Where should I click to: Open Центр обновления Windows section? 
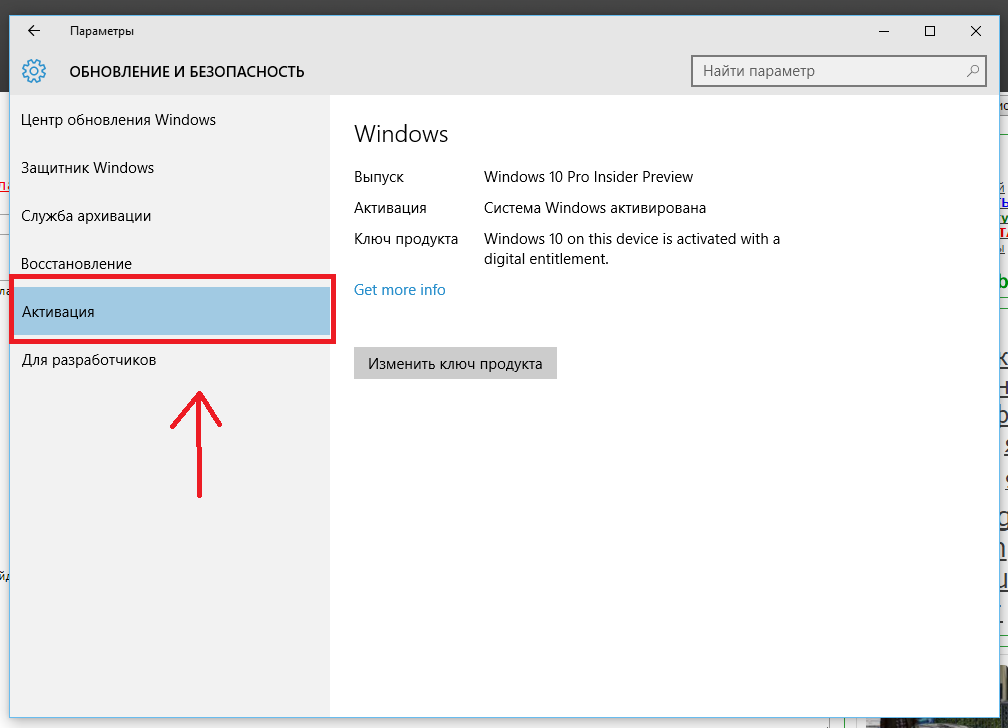pos(118,120)
